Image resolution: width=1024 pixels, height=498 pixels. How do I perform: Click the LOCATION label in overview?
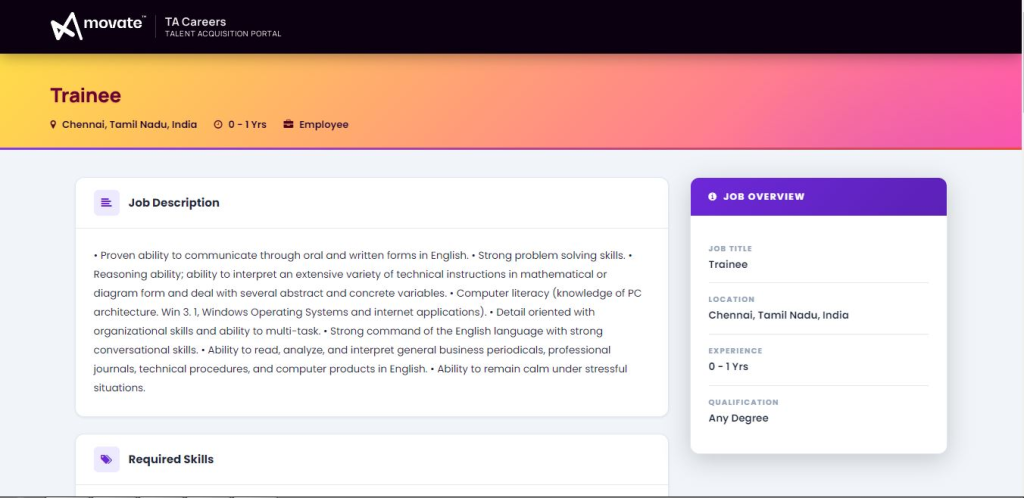731,300
